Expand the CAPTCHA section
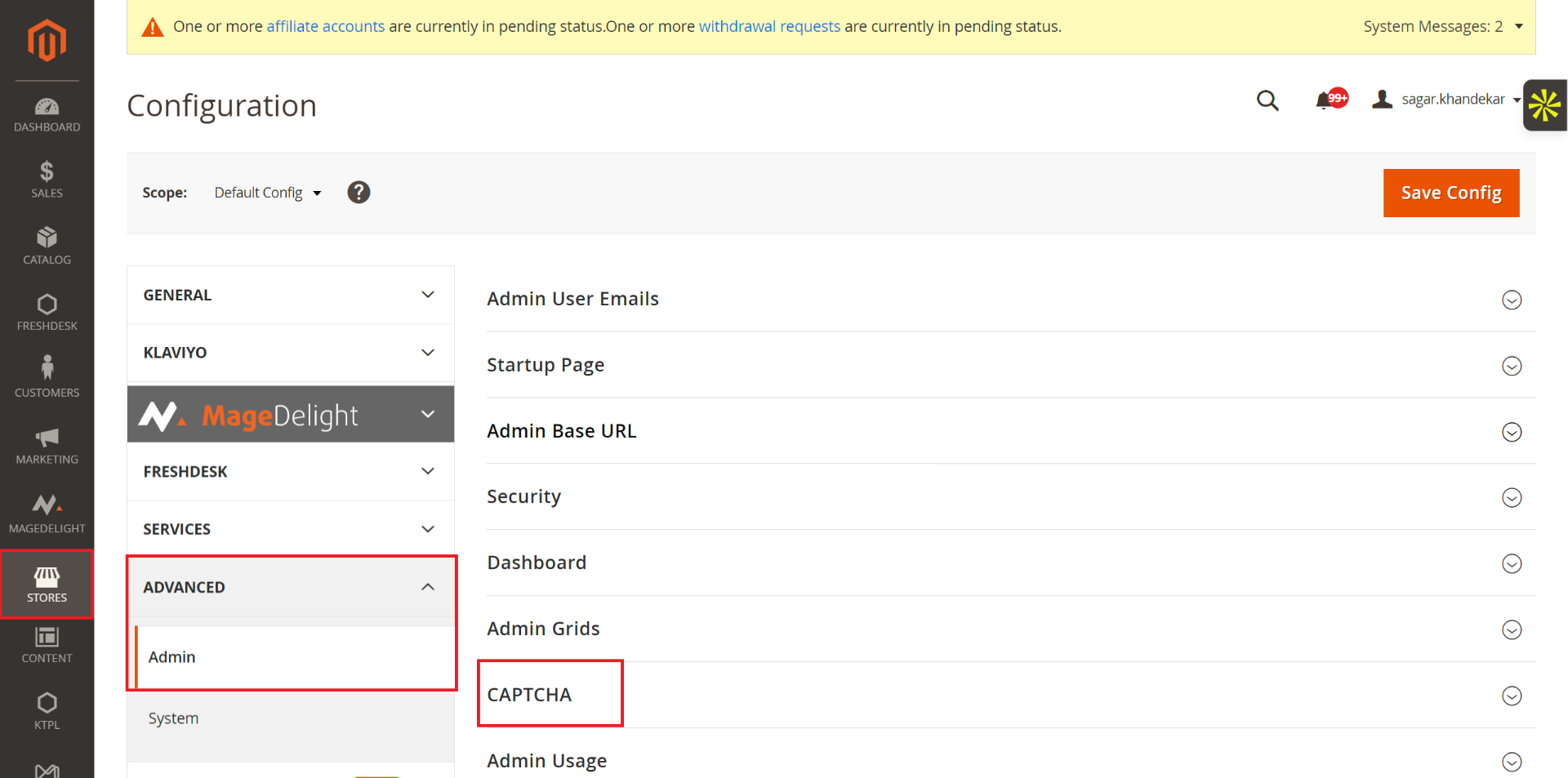This screenshot has height=778, width=1568. pyautogui.click(x=1011, y=696)
